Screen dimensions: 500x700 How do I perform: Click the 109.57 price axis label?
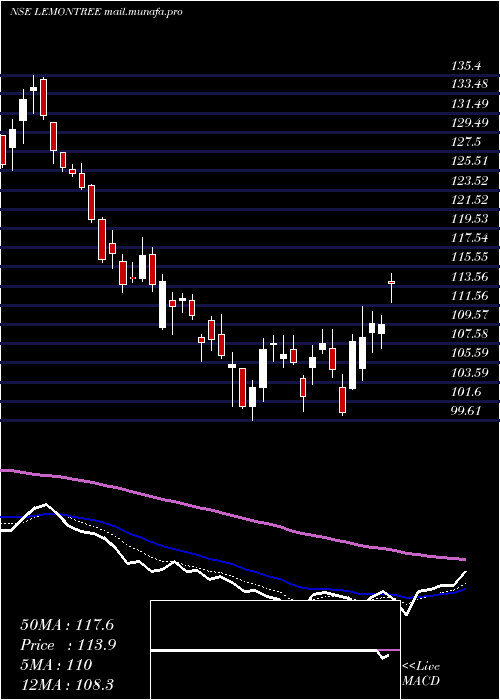coord(470,315)
